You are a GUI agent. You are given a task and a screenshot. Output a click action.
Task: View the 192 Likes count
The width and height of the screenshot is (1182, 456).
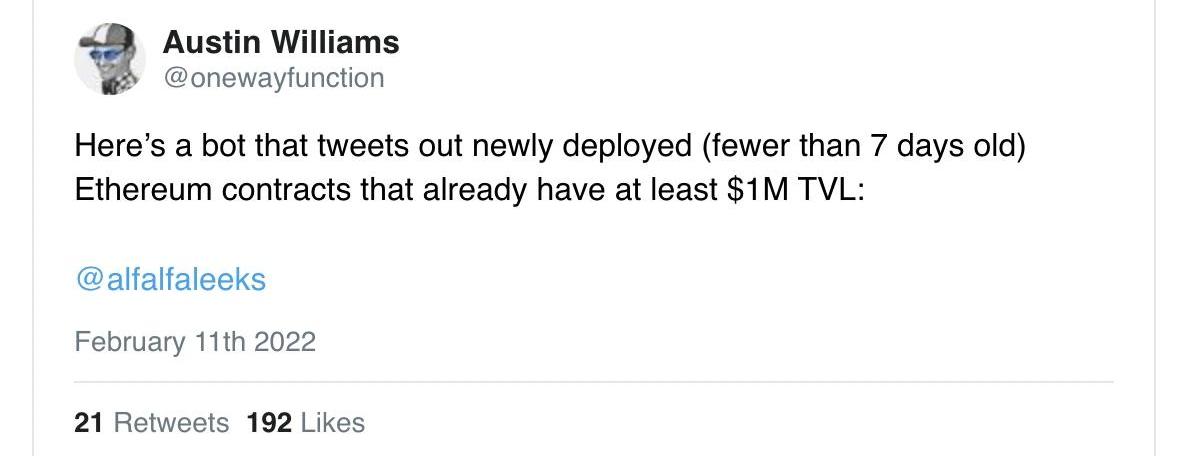coord(305,423)
